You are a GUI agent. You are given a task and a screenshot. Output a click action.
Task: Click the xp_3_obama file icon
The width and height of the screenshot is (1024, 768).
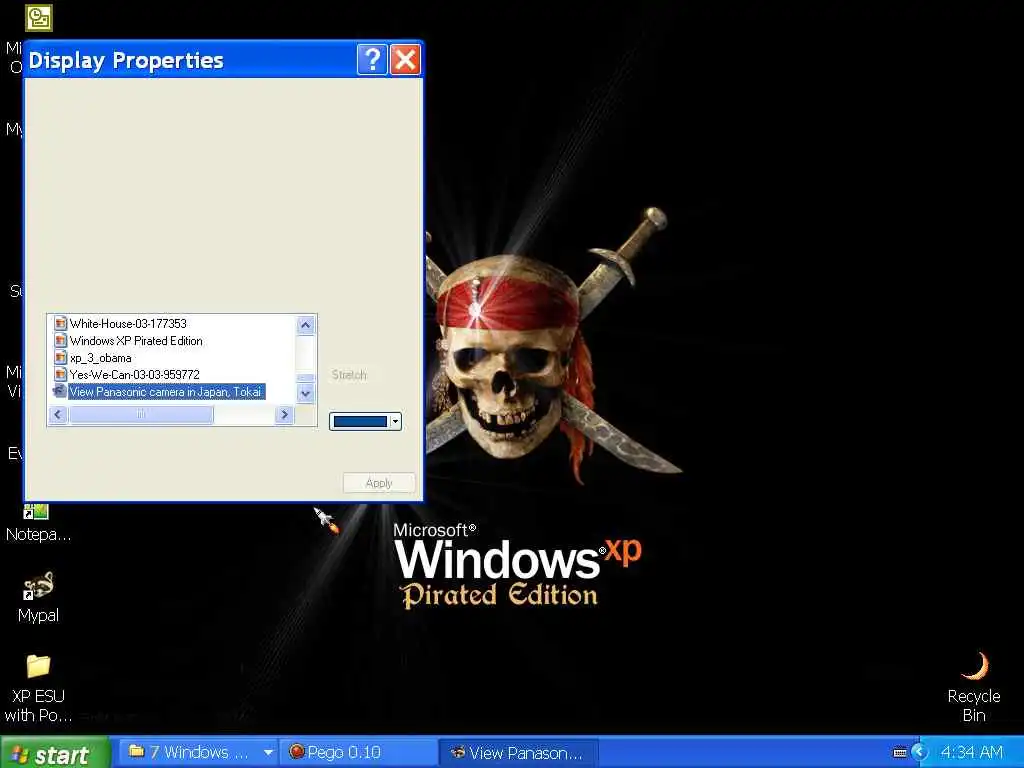point(60,357)
